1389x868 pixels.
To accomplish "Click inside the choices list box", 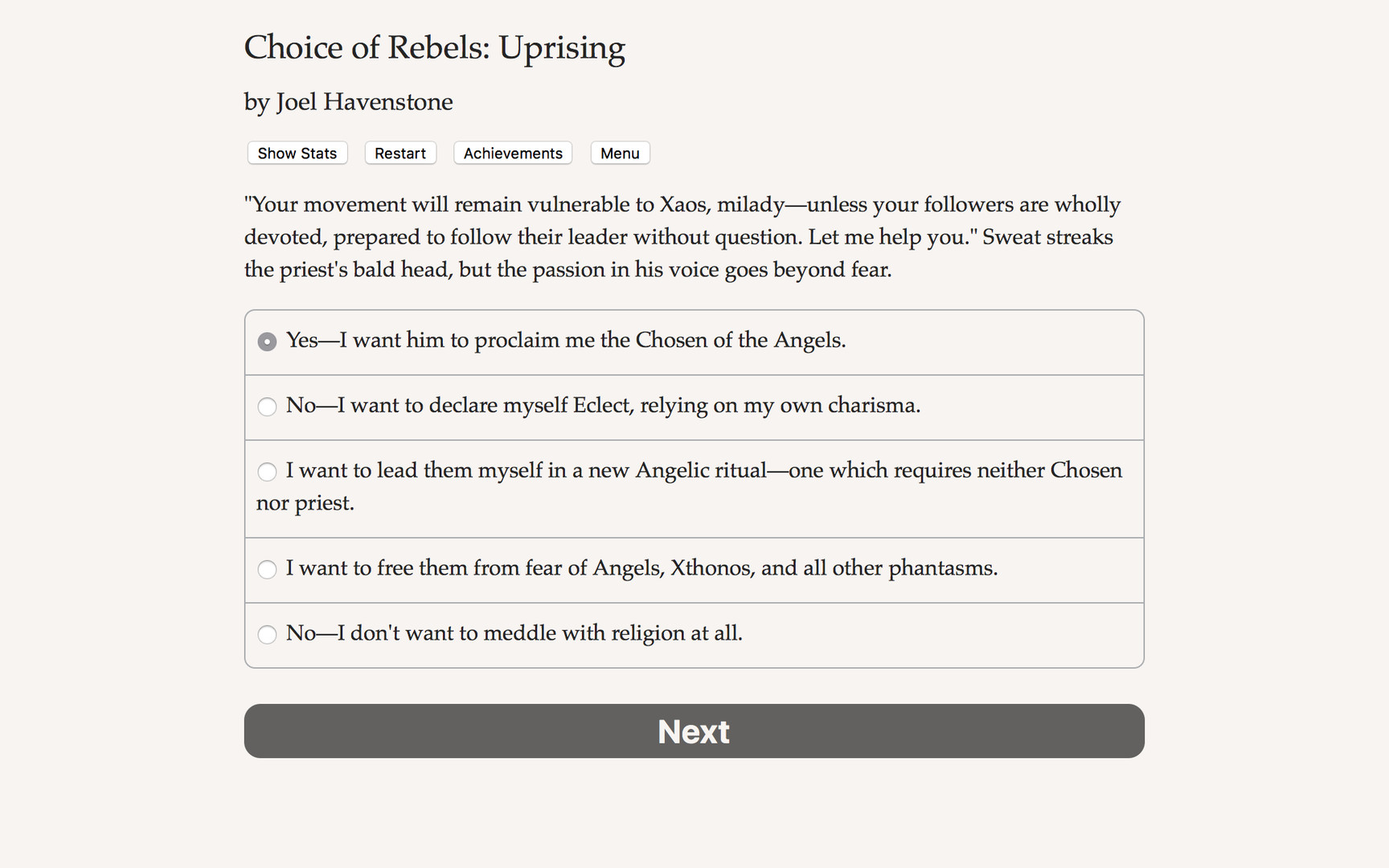I will click(x=693, y=486).
